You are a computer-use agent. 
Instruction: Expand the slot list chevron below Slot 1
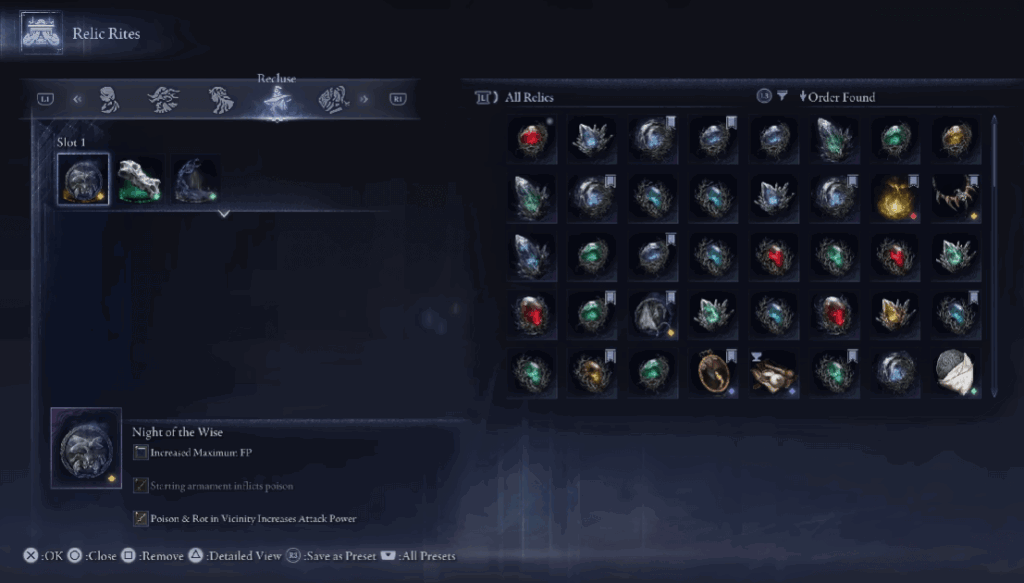point(224,213)
